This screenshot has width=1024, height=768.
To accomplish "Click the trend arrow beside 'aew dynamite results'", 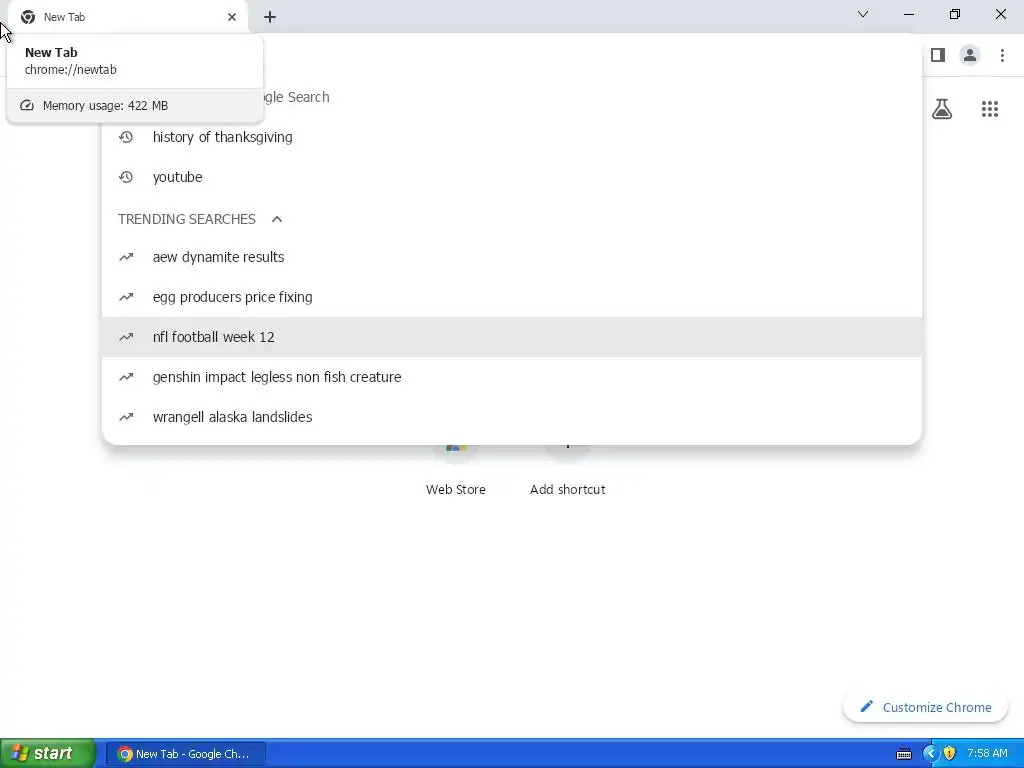I will coord(126,257).
